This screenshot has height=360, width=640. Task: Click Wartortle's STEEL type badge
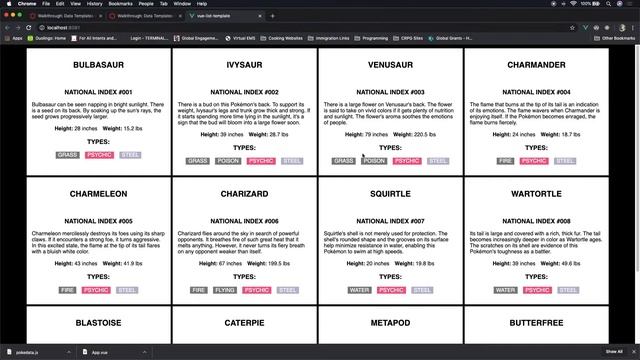[568, 290]
